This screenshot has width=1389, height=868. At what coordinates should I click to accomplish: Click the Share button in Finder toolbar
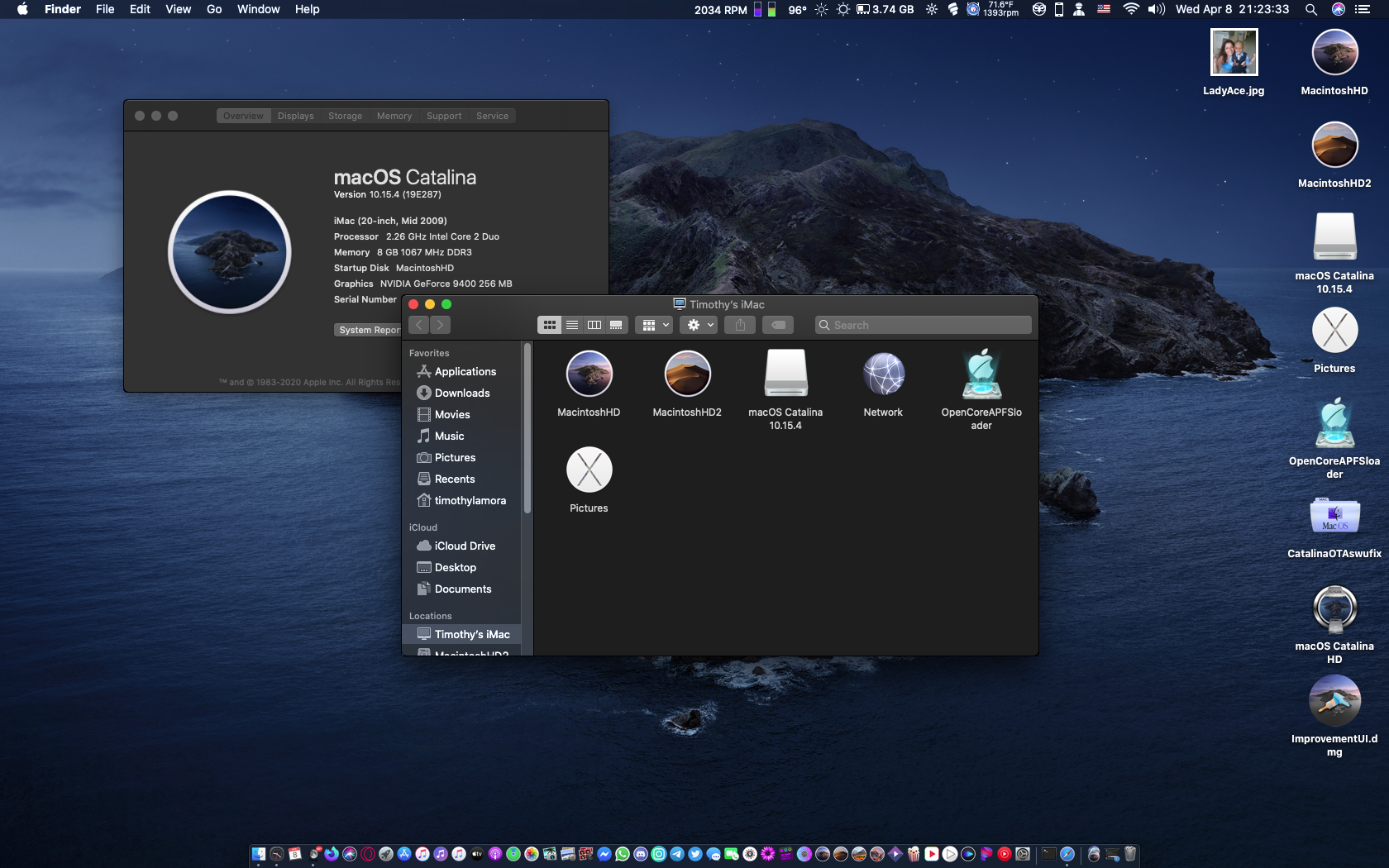tap(740, 325)
